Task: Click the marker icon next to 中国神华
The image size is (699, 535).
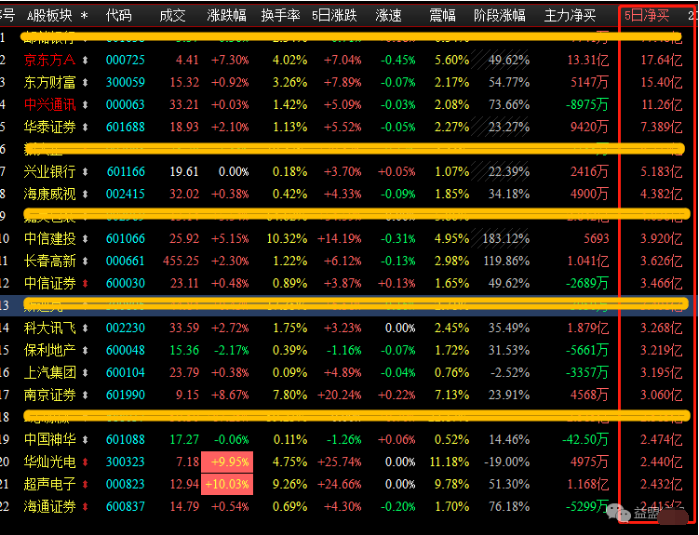Action: pos(83,439)
